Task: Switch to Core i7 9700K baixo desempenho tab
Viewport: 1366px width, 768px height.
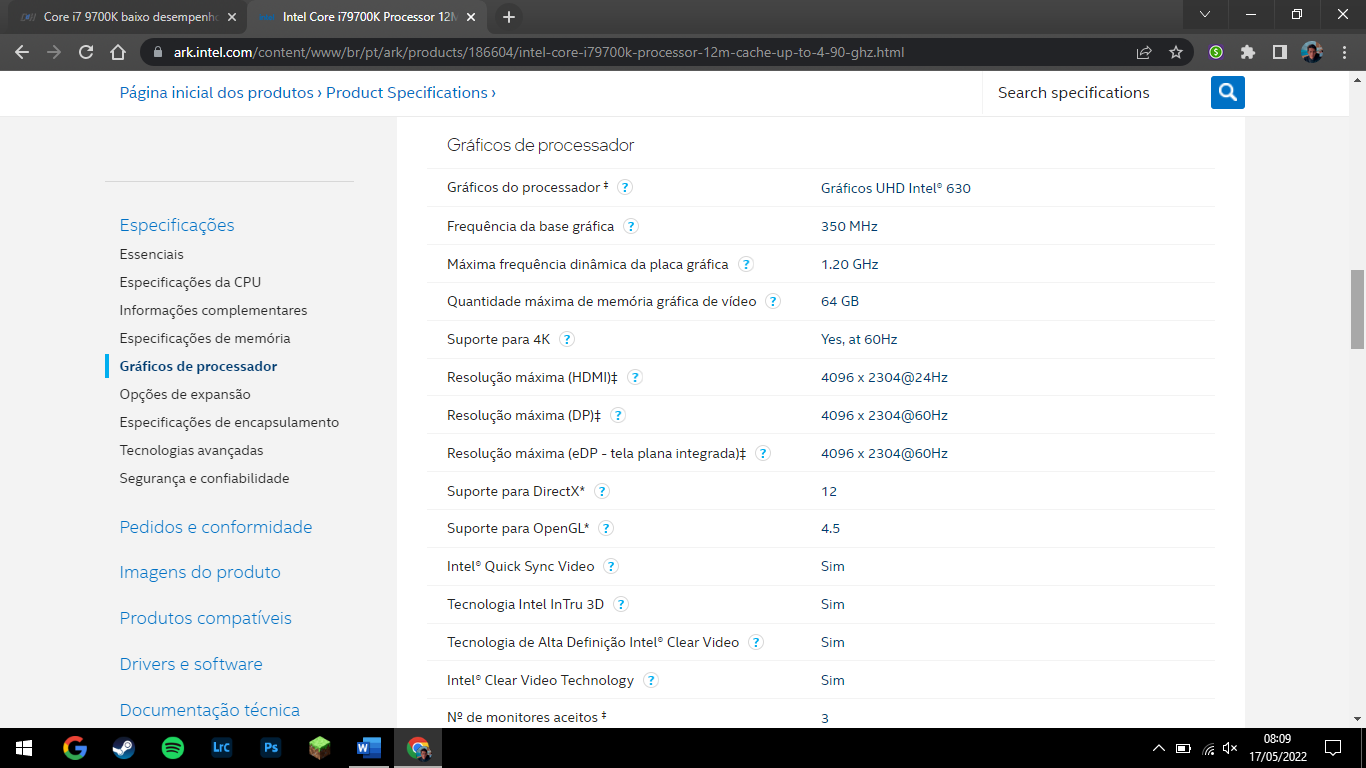Action: [x=129, y=17]
